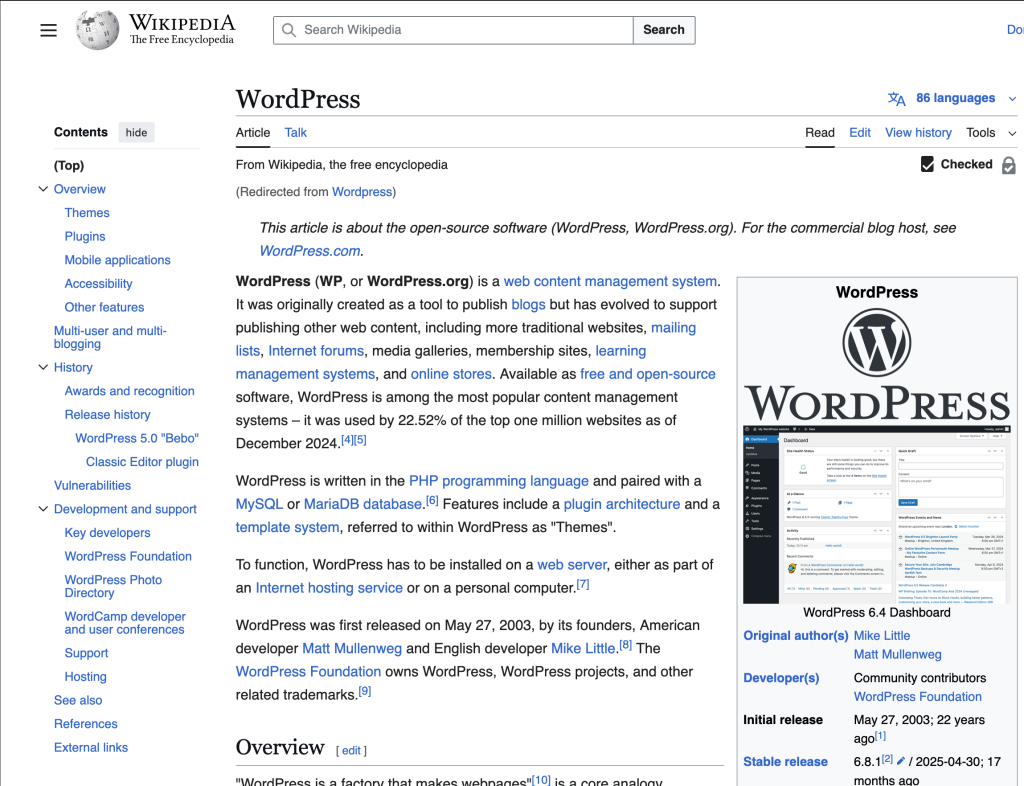Toggle the Checked checkbox
Viewport: 1024px width, 786px height.
point(927,165)
